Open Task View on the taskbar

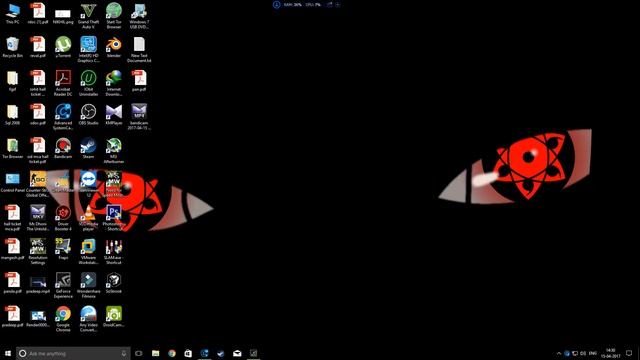139,353
